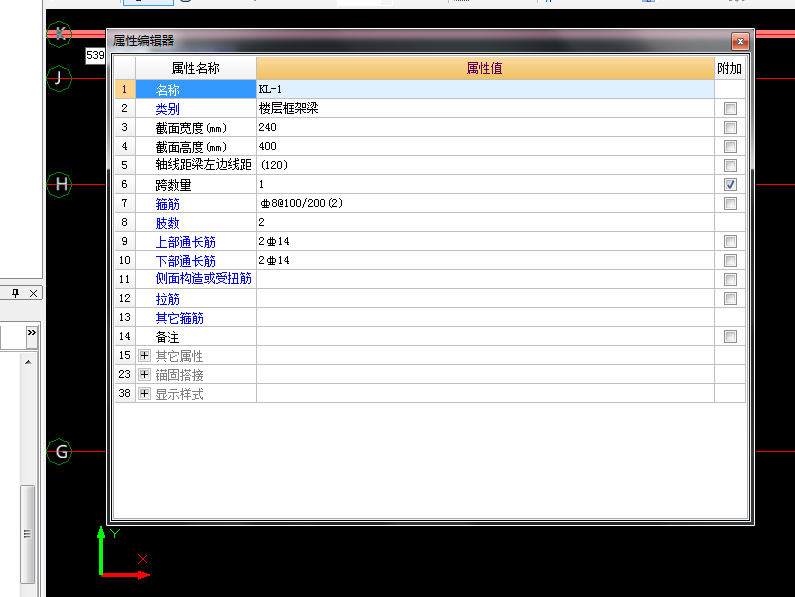The height and width of the screenshot is (597, 795).
Task: Expand the 显示样式 group
Action: pyautogui.click(x=144, y=394)
